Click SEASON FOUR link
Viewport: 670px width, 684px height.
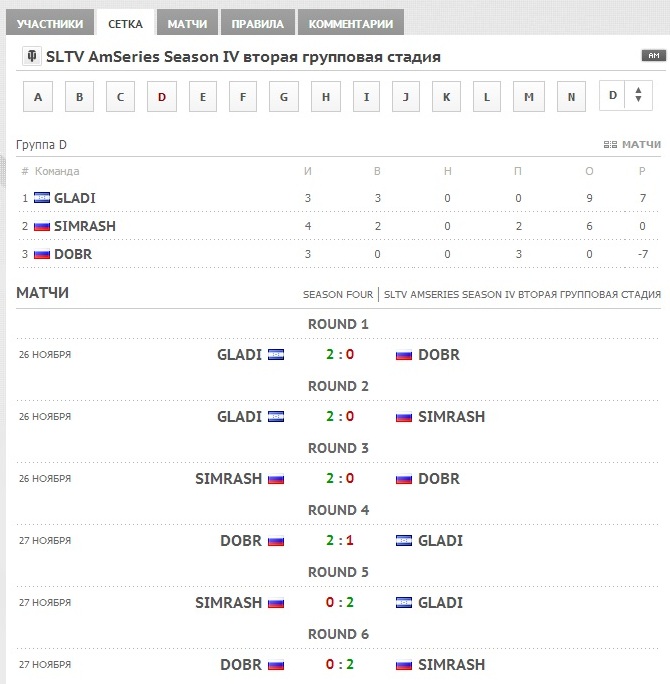coord(338,295)
